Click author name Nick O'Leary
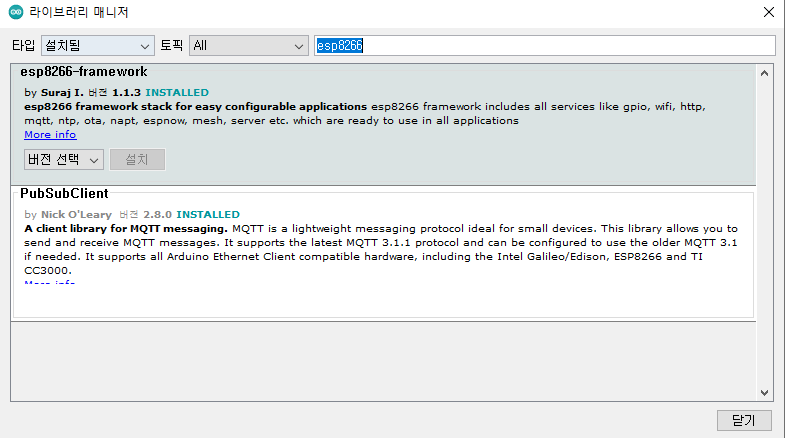This screenshot has width=785, height=438. point(76,214)
